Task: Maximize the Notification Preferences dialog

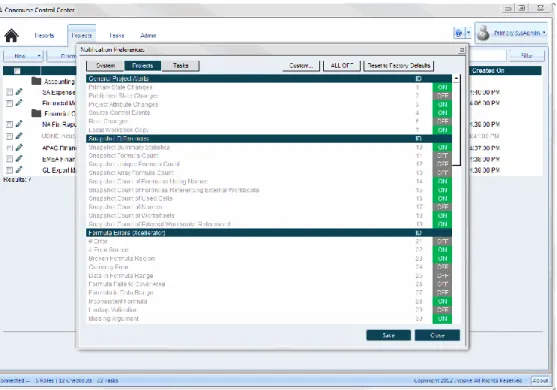Action: (462, 50)
